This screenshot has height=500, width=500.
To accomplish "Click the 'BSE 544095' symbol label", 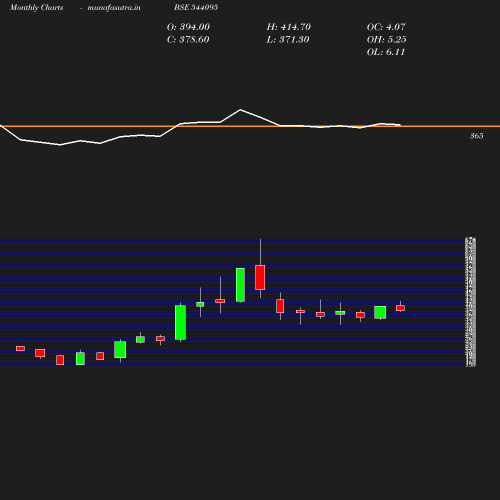I will 196,7.
